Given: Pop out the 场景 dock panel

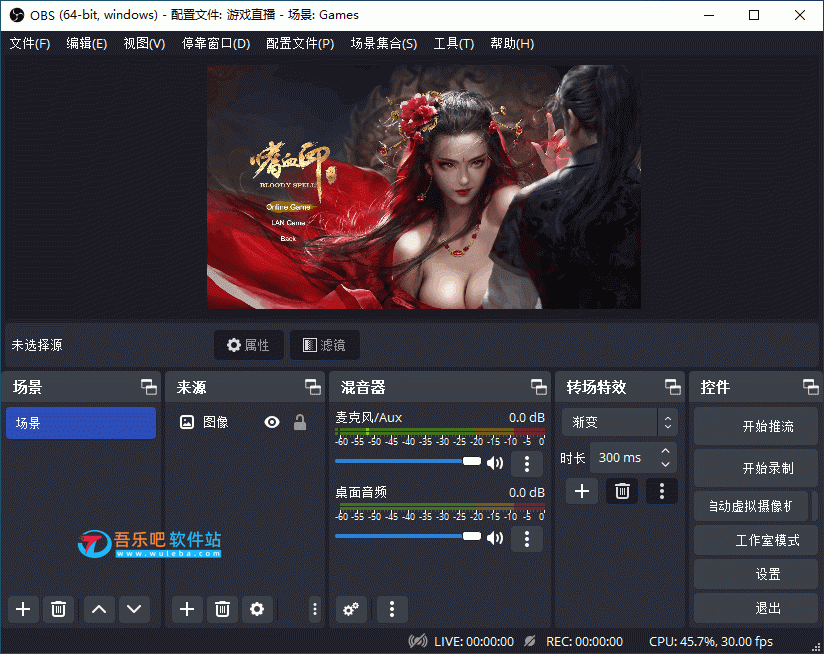Looking at the screenshot, I should coord(149,388).
